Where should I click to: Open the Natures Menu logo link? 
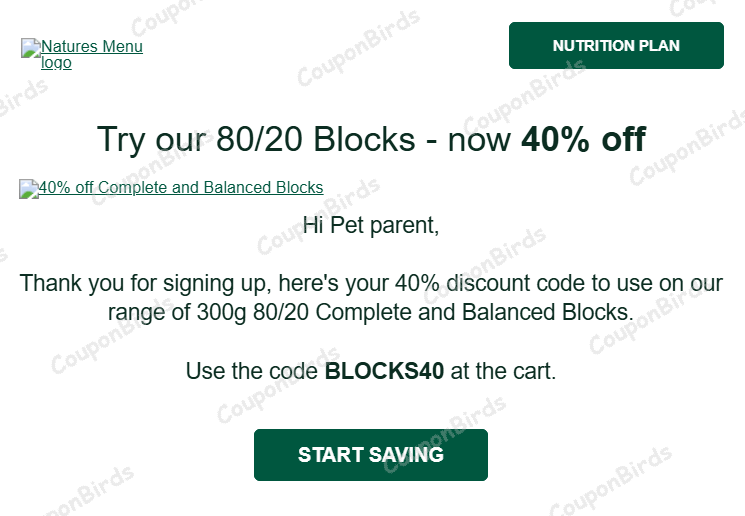(92, 47)
